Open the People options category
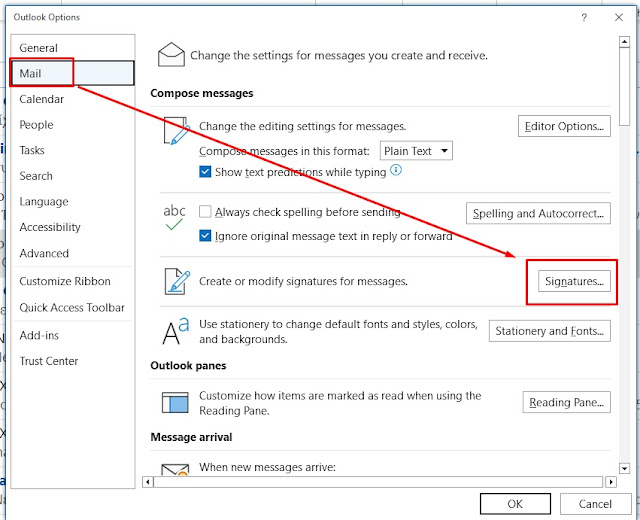 click(x=73, y=124)
